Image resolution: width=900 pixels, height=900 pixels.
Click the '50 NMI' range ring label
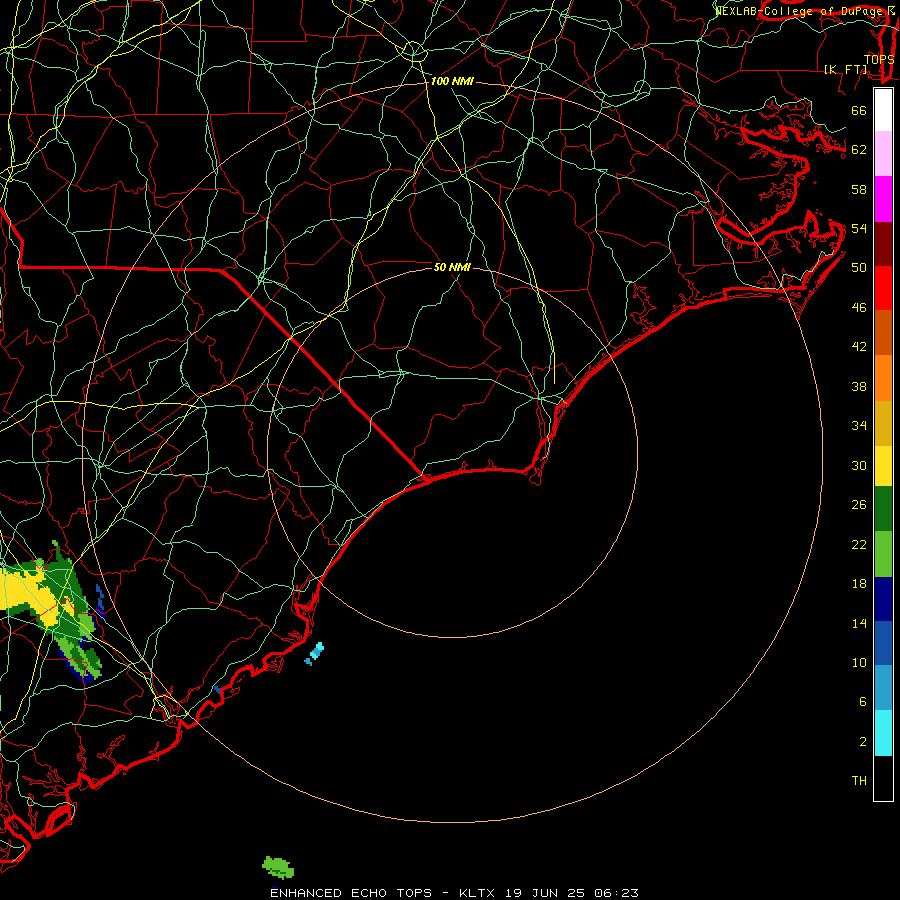(x=452, y=267)
